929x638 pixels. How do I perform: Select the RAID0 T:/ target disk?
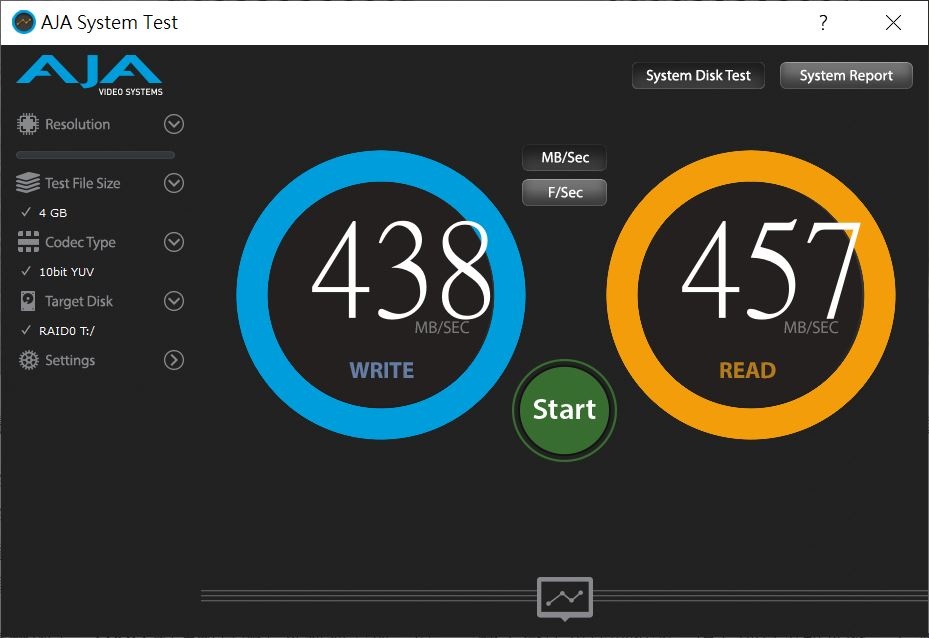pyautogui.click(x=66, y=331)
